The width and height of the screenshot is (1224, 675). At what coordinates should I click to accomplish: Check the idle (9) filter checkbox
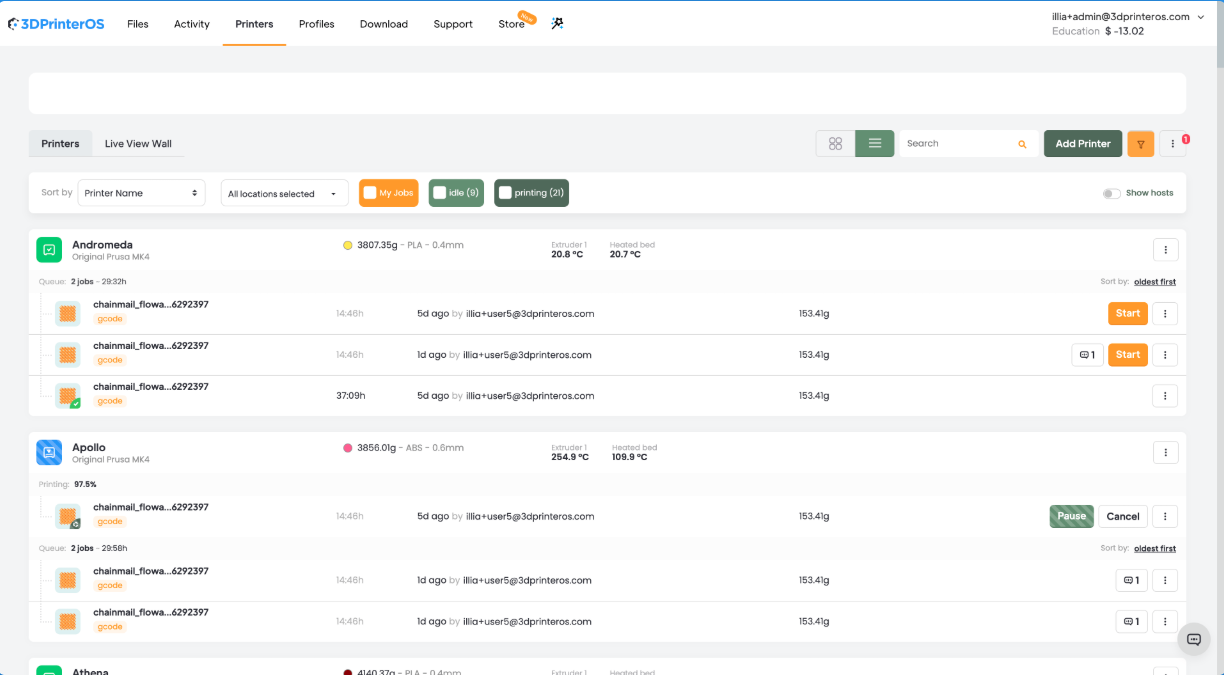pyautogui.click(x=439, y=193)
